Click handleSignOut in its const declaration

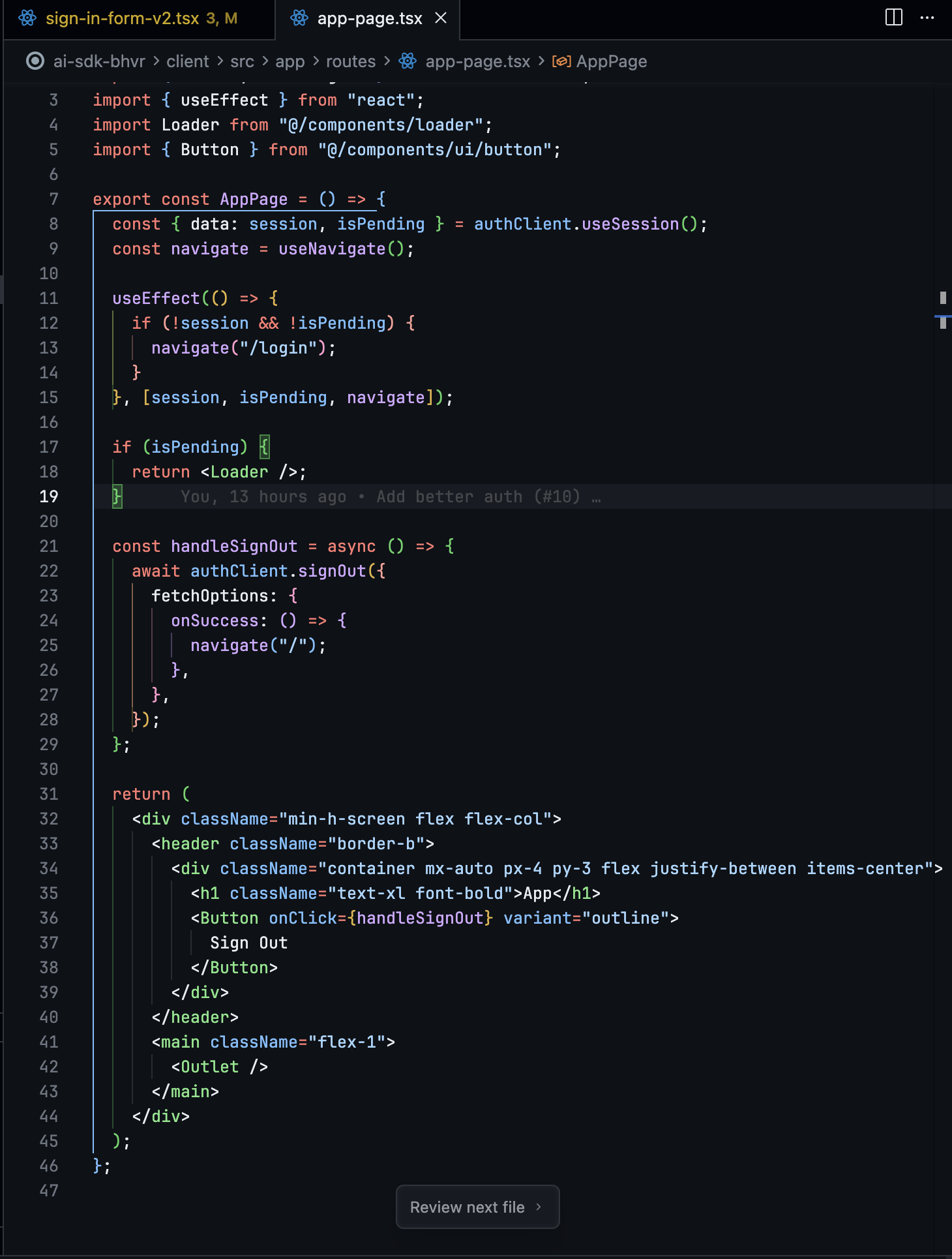coord(234,547)
